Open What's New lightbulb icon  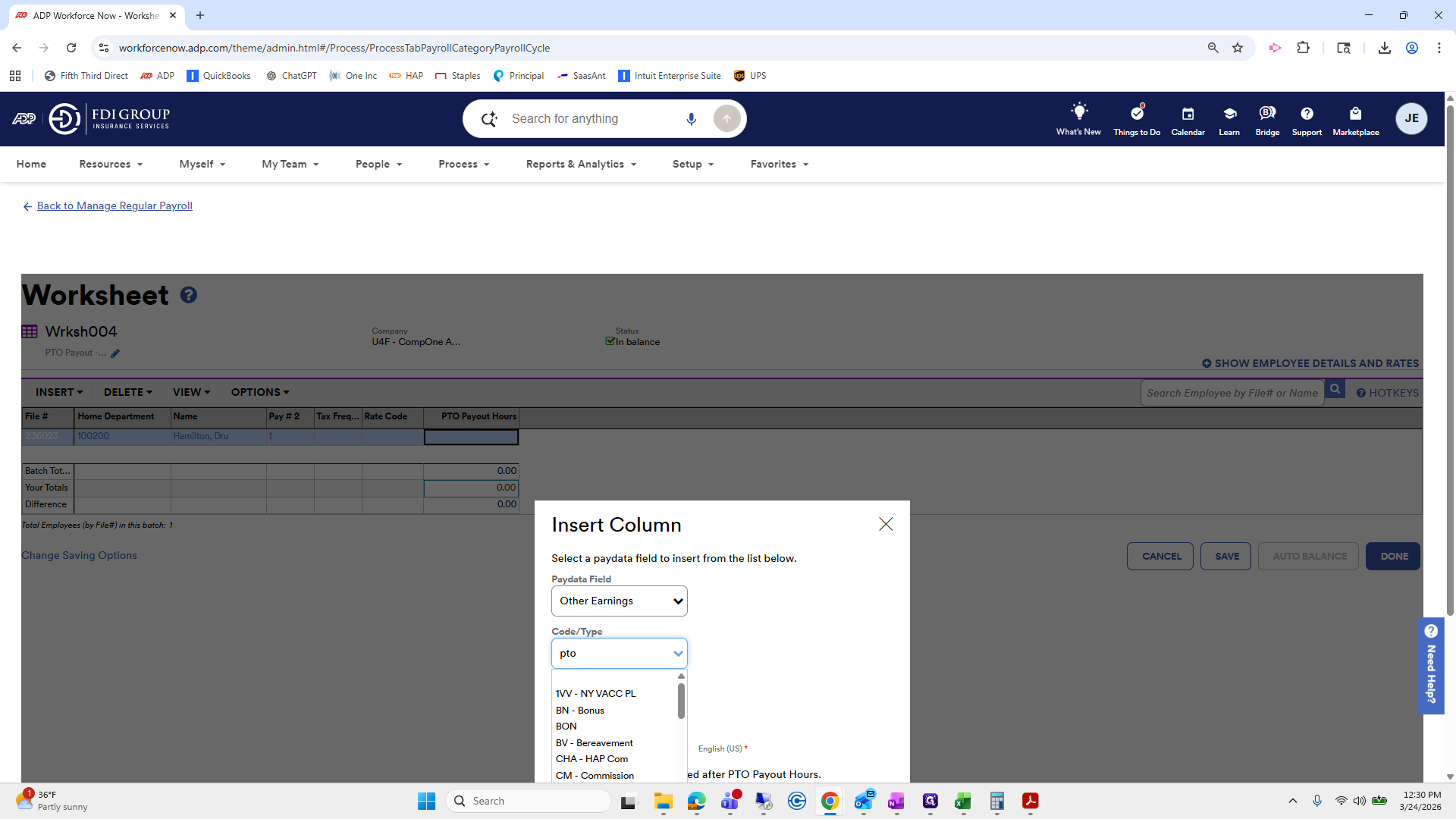[1078, 112]
